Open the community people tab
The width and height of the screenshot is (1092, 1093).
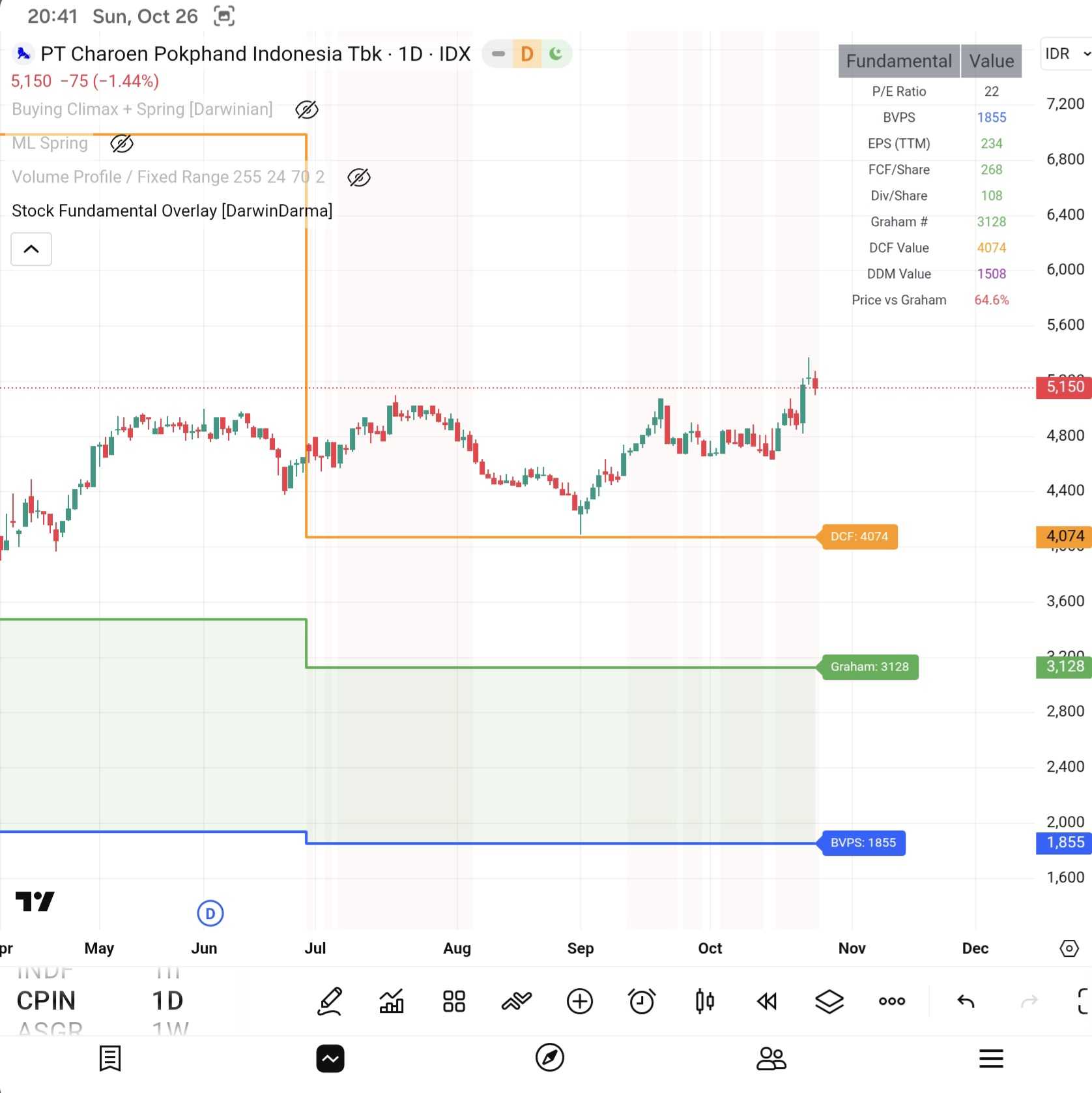(x=771, y=1058)
